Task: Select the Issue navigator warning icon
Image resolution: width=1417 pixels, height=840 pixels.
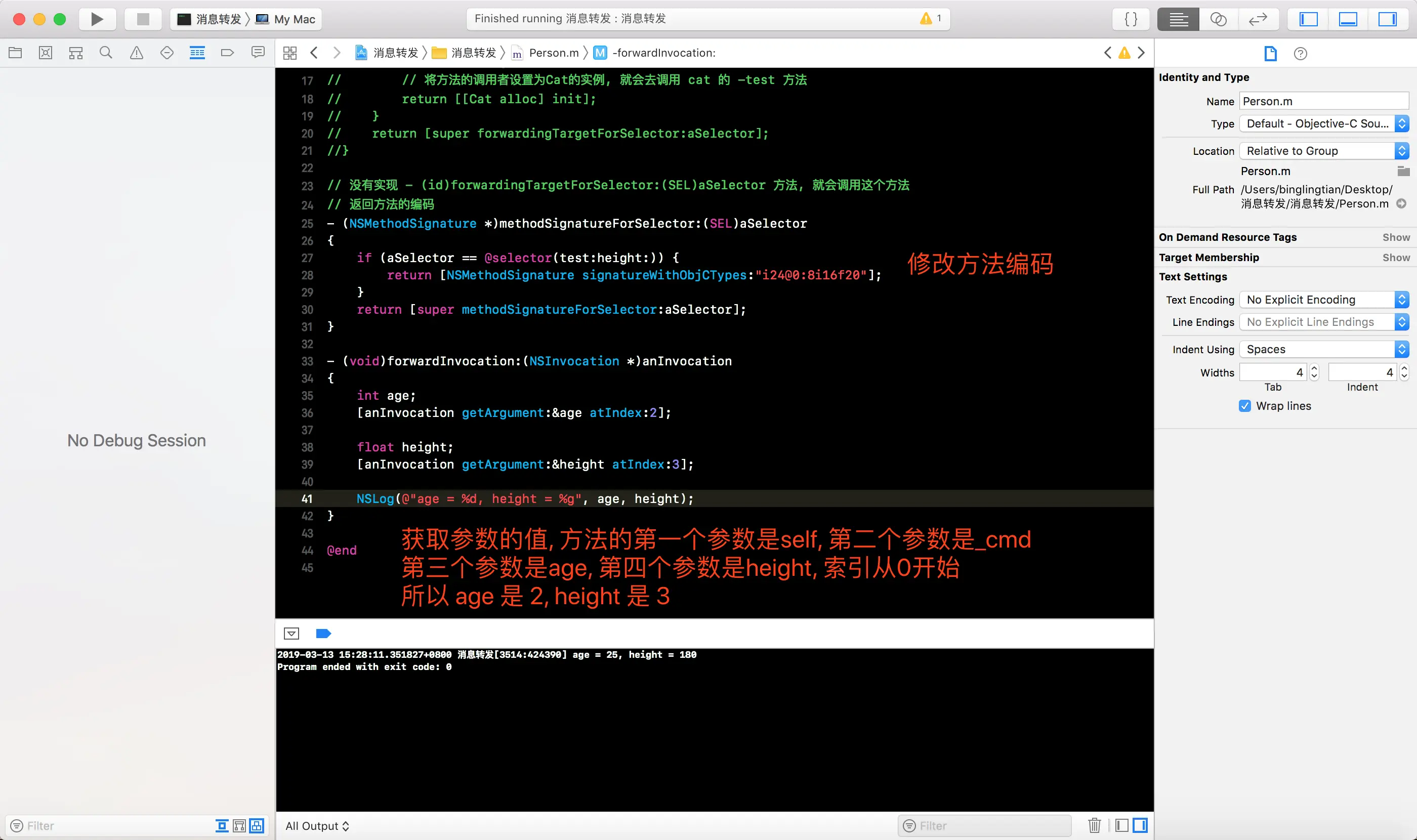Action: [137, 53]
